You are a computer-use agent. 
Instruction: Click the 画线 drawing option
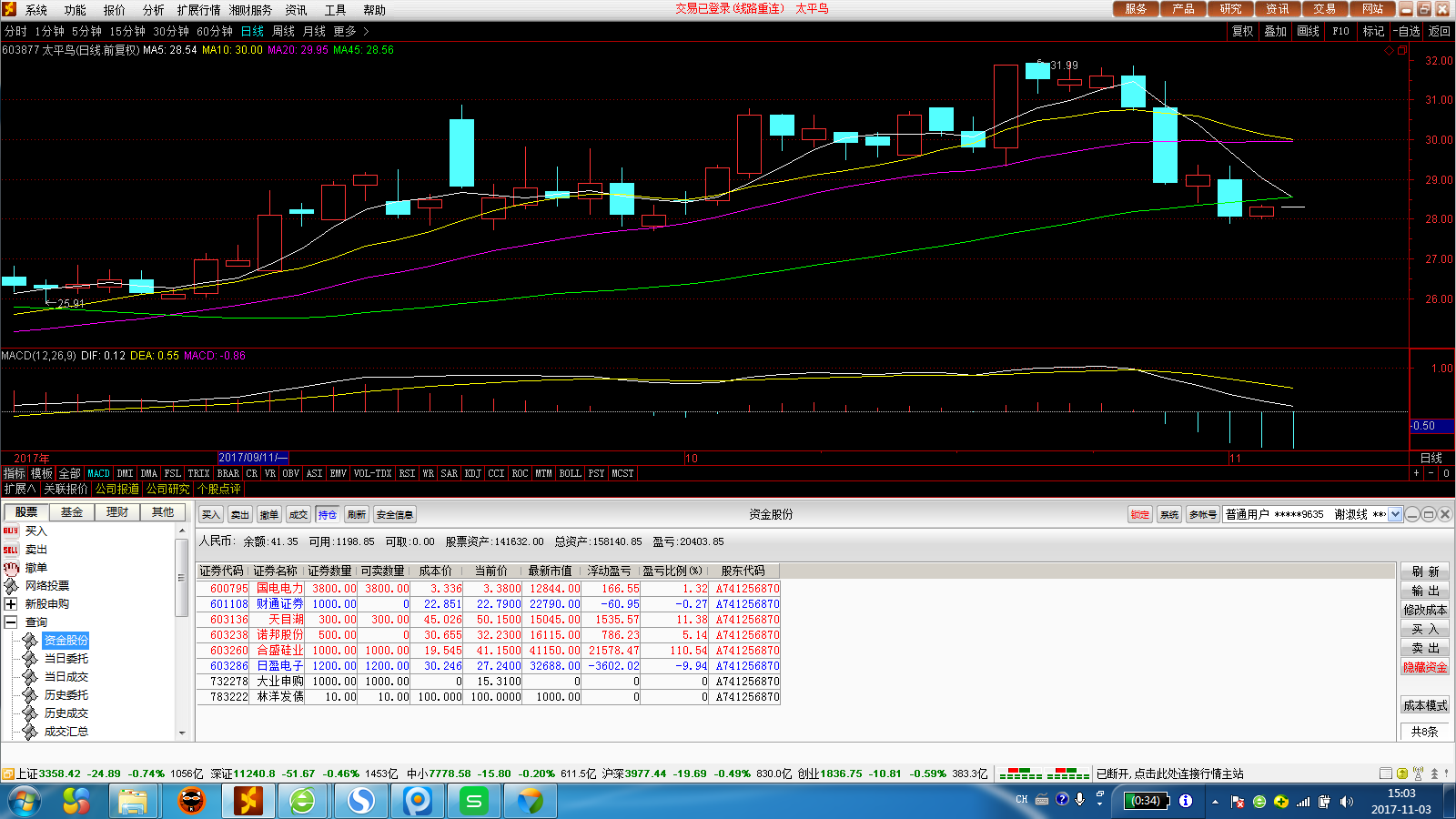tap(1308, 31)
